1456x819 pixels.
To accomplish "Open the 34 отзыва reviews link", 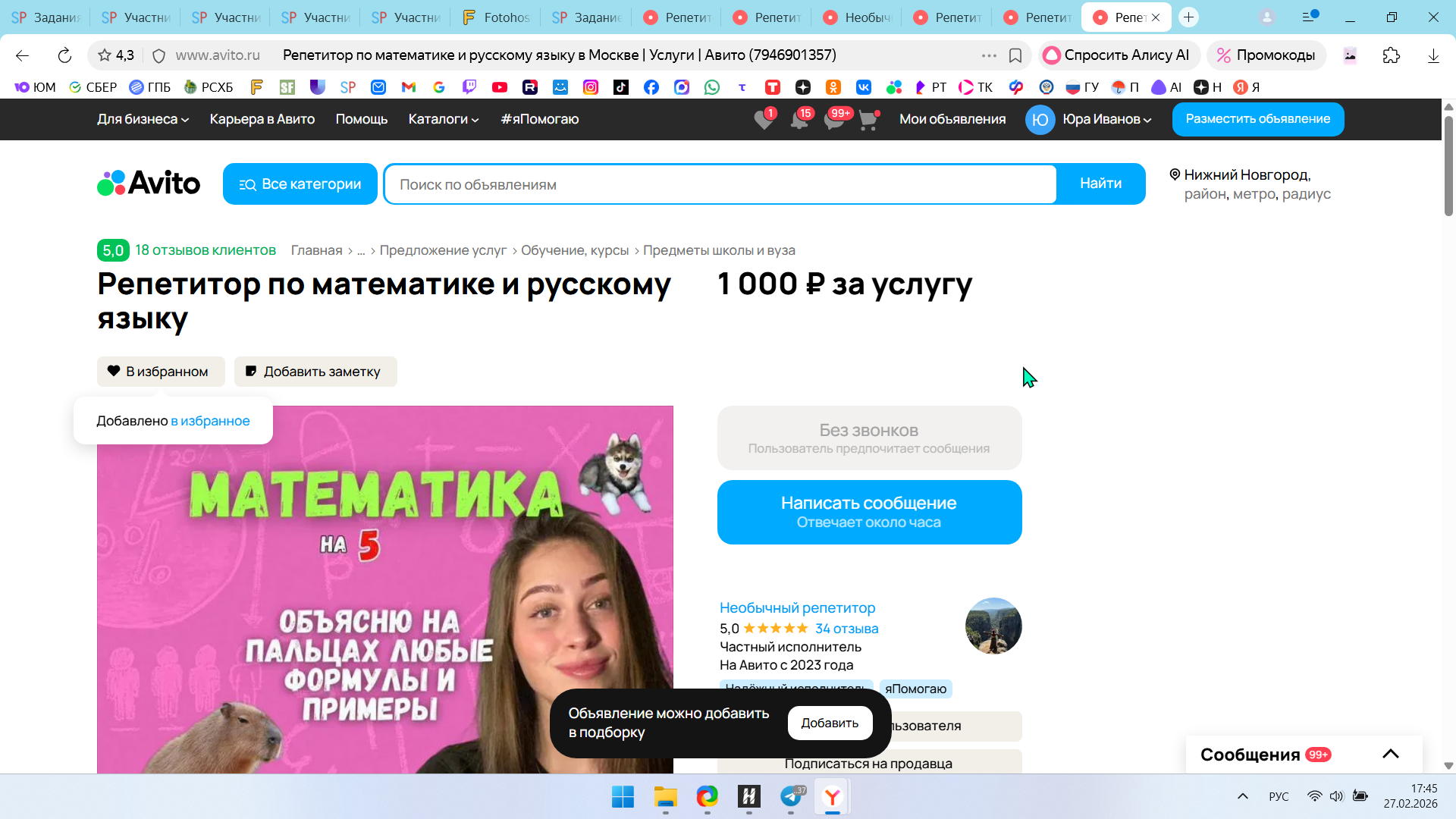I will pos(846,629).
